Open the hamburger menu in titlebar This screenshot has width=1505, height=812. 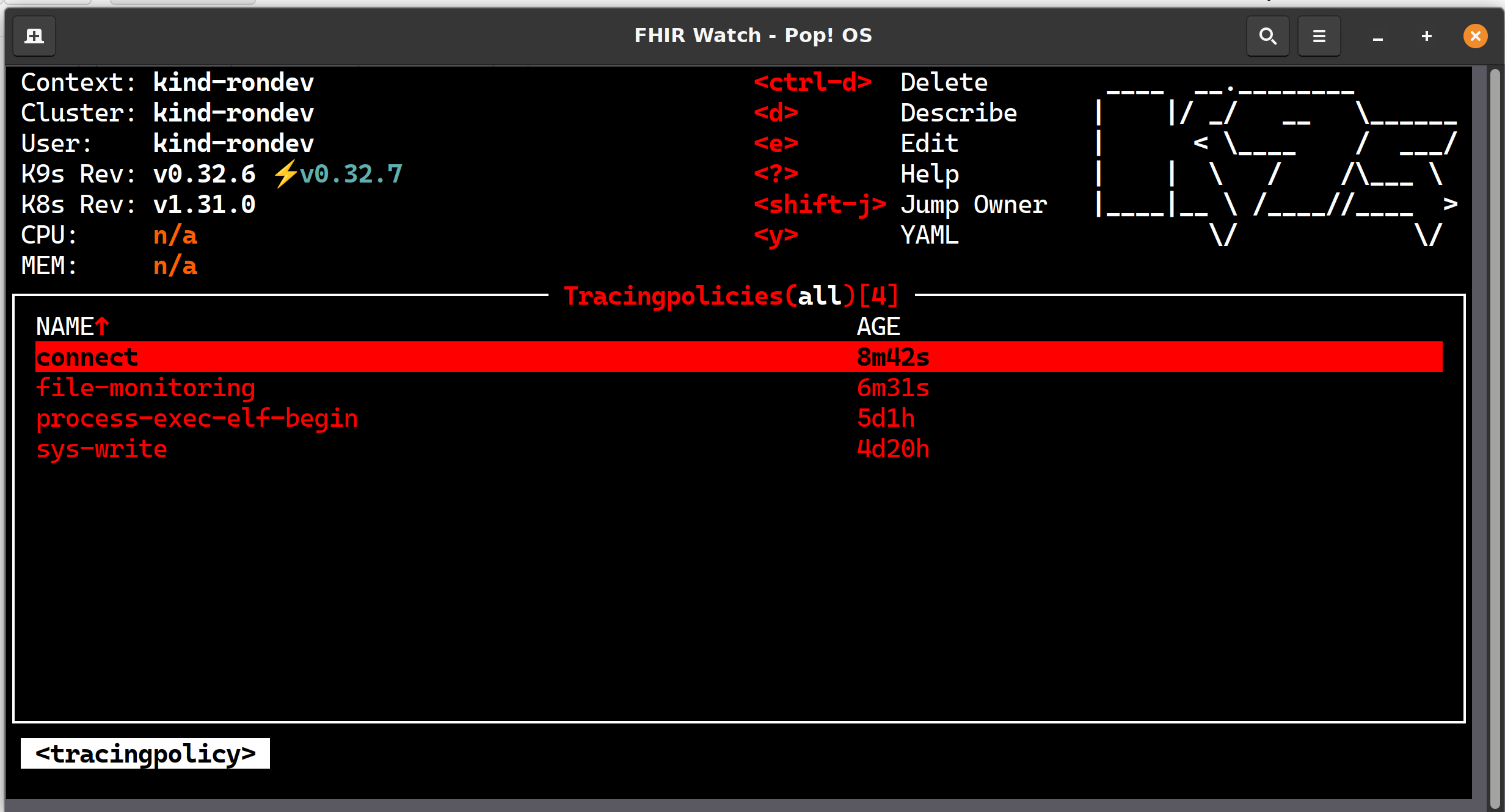[1319, 36]
